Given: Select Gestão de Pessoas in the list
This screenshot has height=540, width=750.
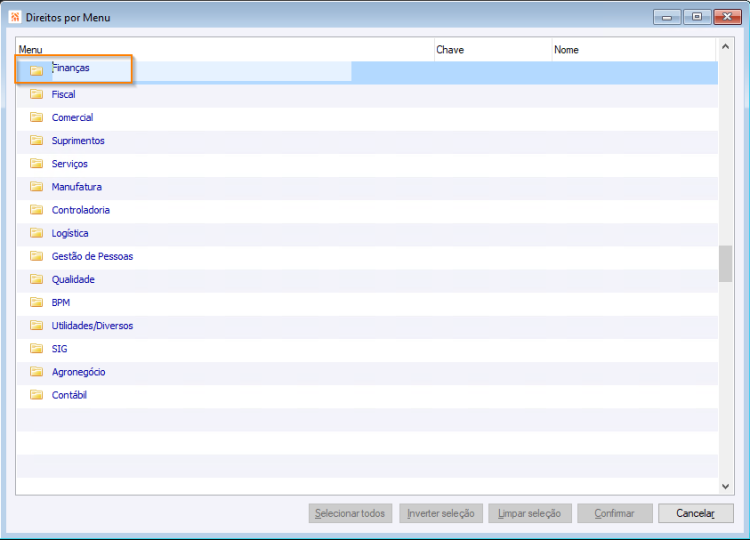Looking at the screenshot, I should coord(92,256).
